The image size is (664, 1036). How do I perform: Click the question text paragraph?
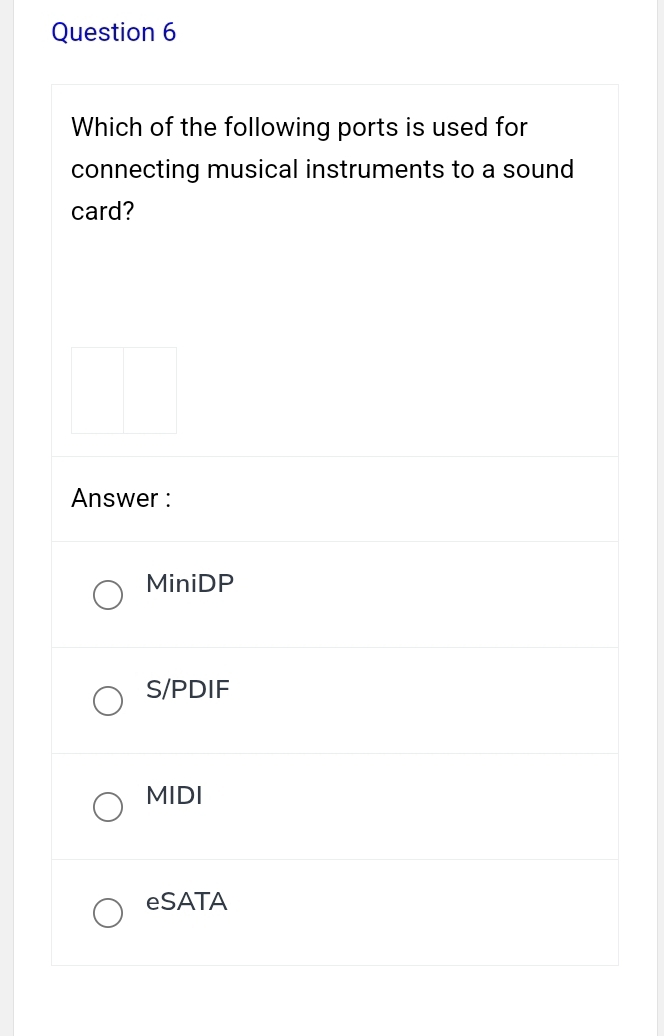322,169
